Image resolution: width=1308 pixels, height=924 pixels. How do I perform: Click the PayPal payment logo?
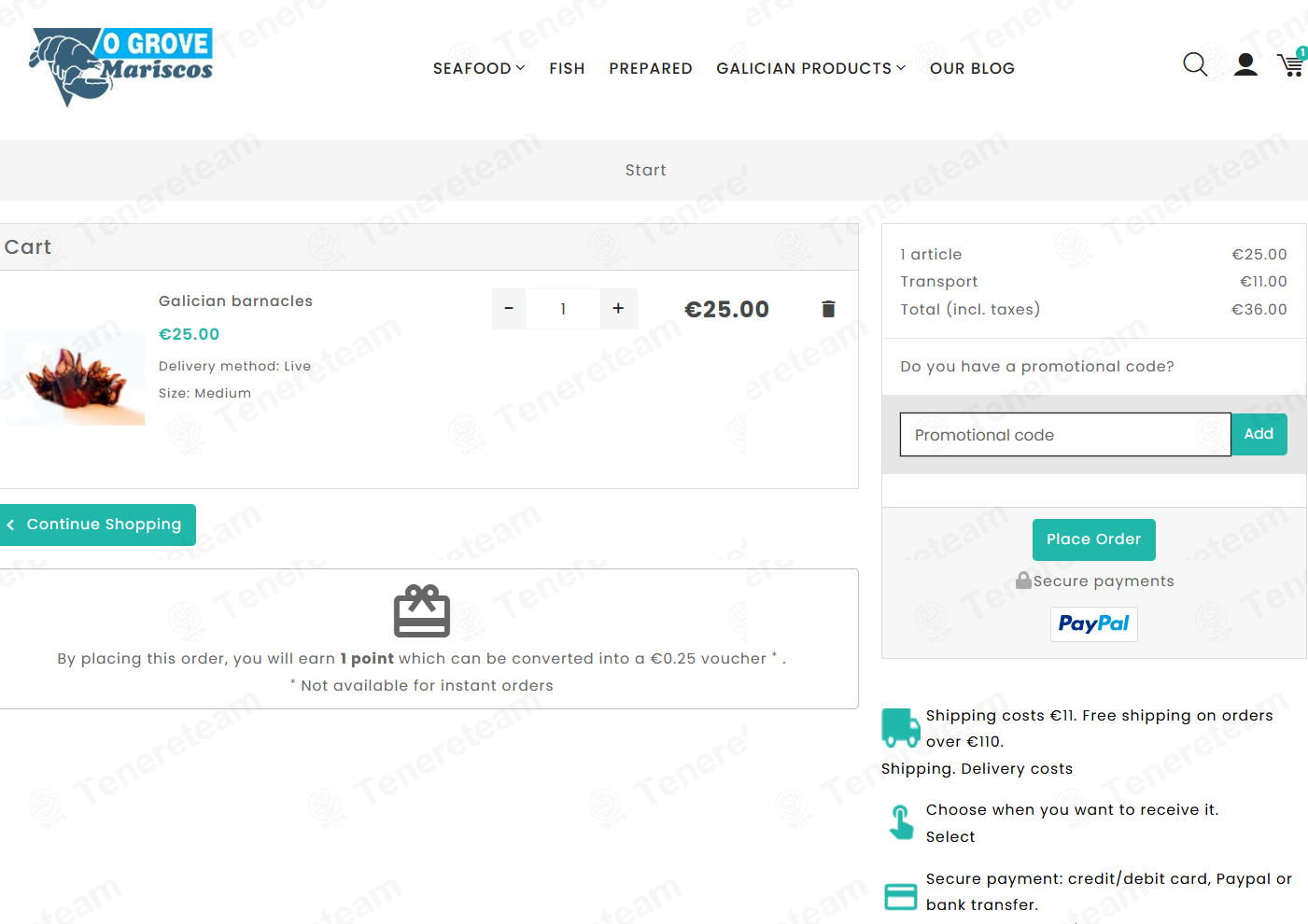pos(1093,623)
